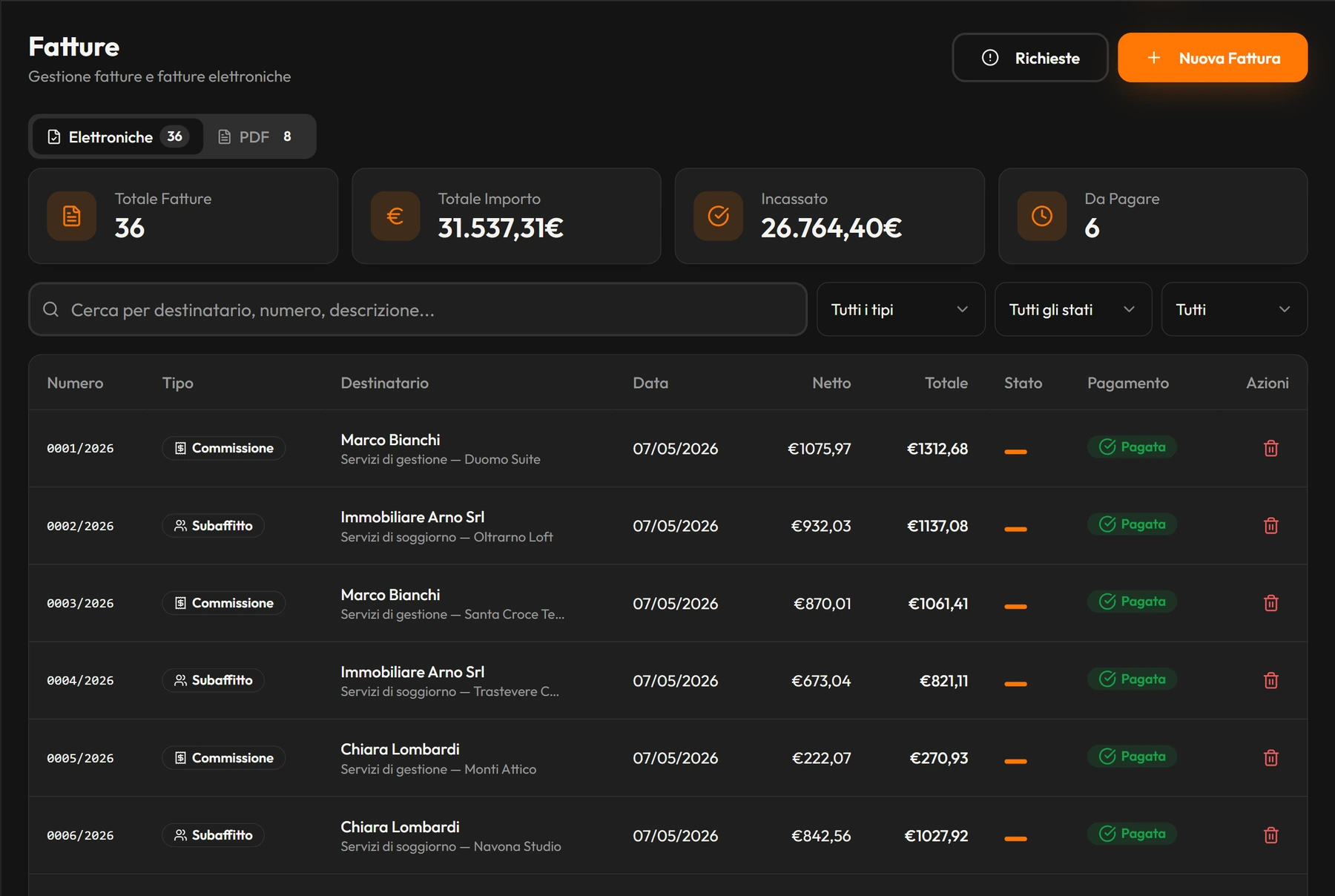This screenshot has height=896, width=1335.
Task: Click net amount €842,56
Action: tap(821, 836)
